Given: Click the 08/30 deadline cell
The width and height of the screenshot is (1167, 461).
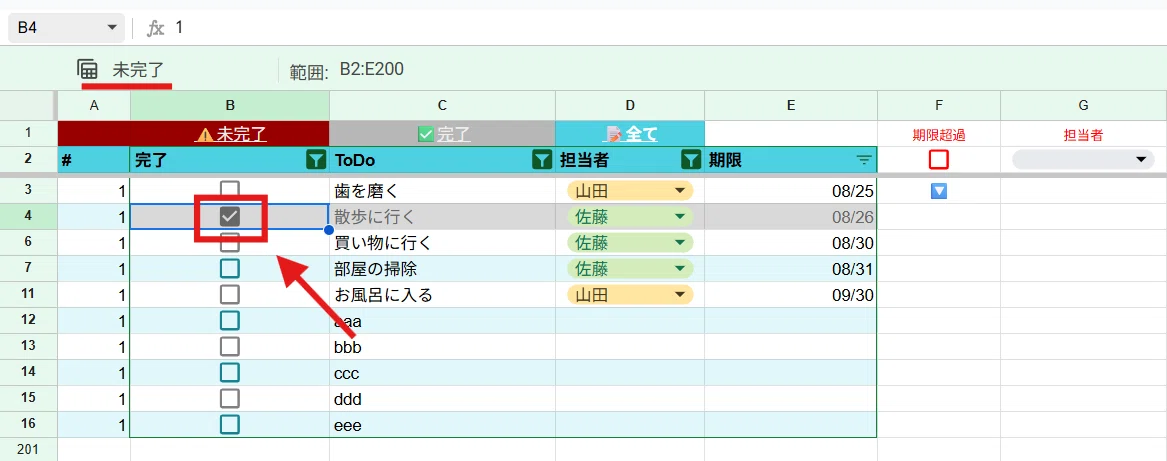Looking at the screenshot, I should [790, 243].
